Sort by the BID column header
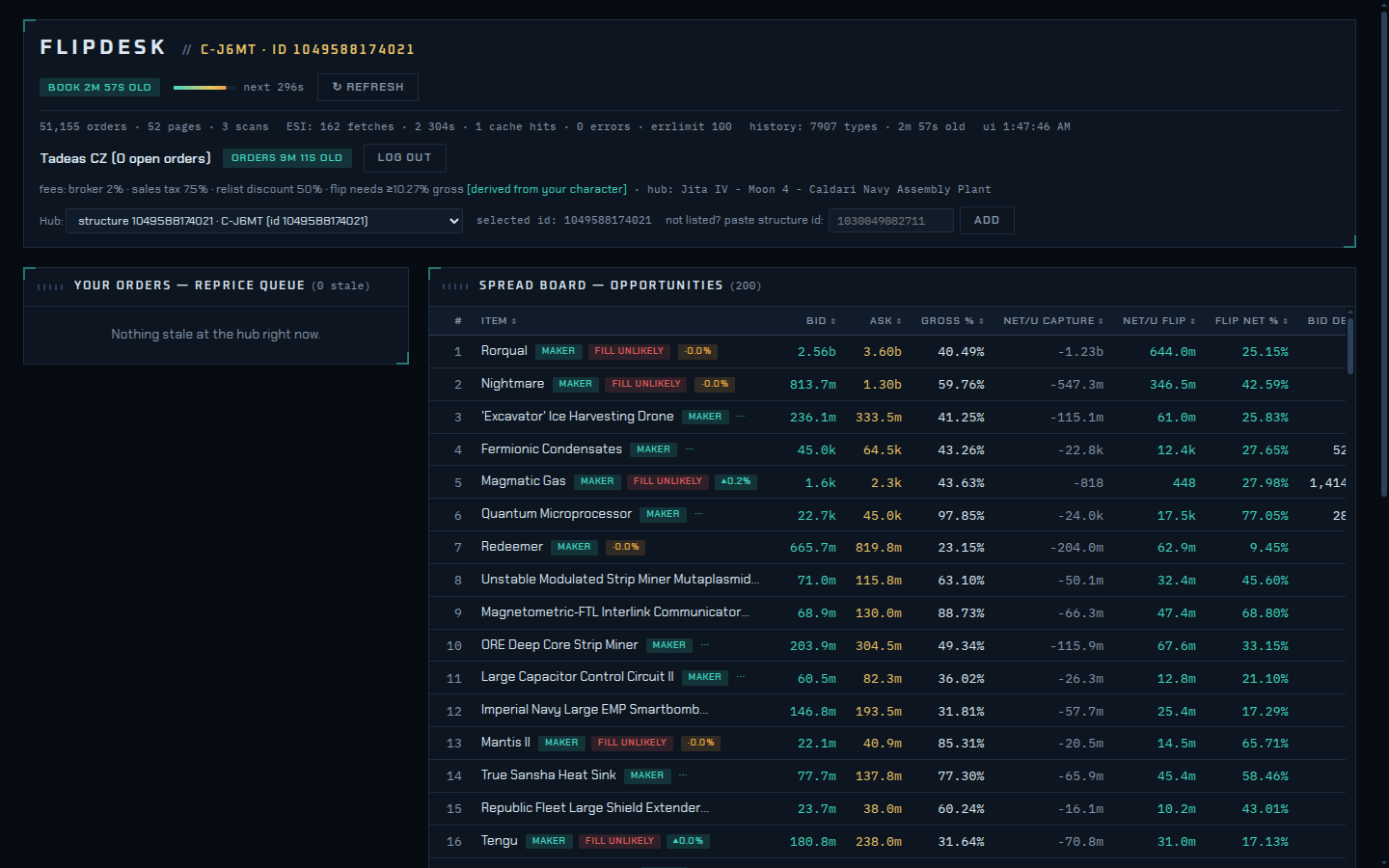Viewport: 1389px width, 868px height. (821, 321)
